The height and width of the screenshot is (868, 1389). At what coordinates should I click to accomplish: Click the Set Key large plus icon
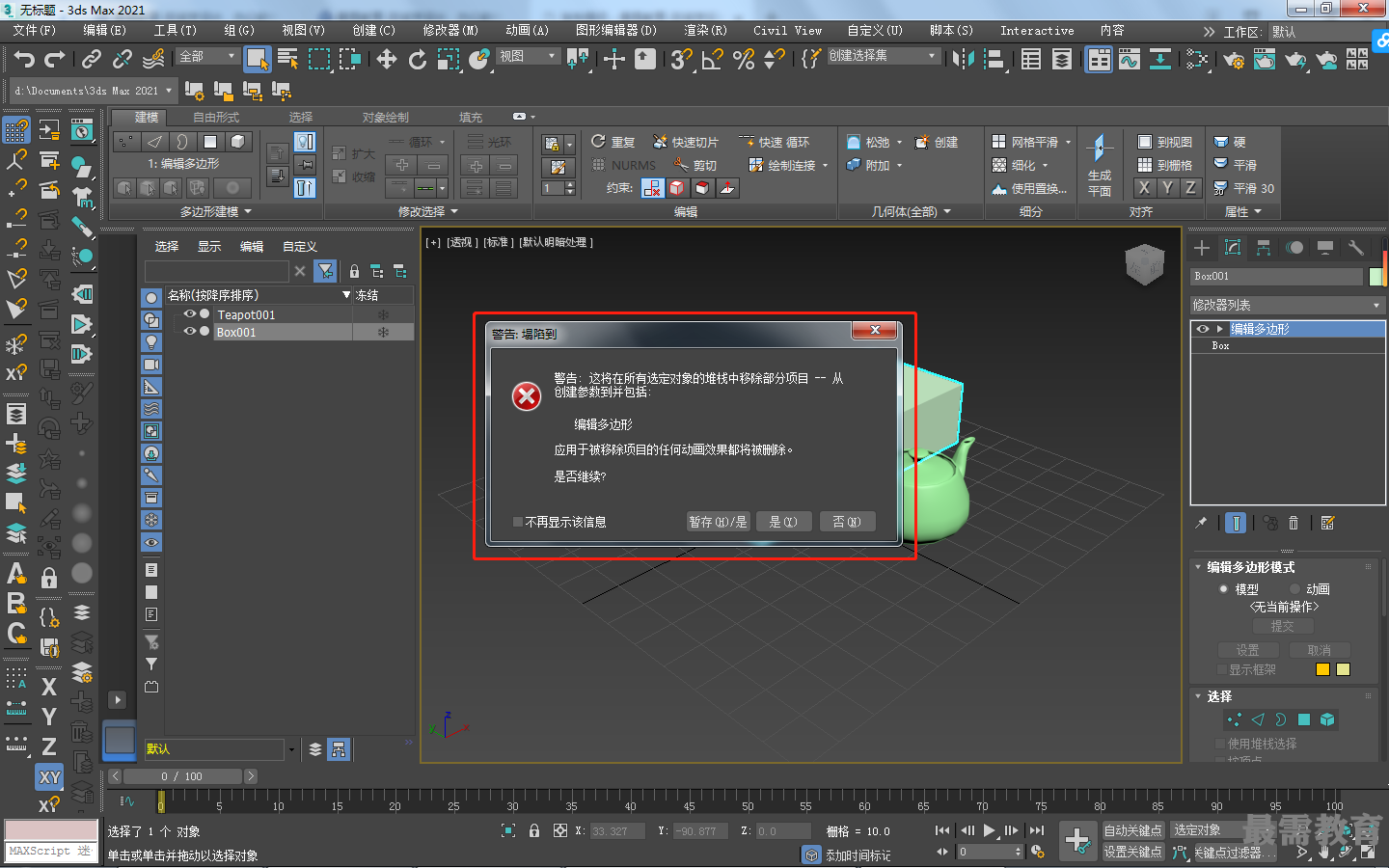1077,840
